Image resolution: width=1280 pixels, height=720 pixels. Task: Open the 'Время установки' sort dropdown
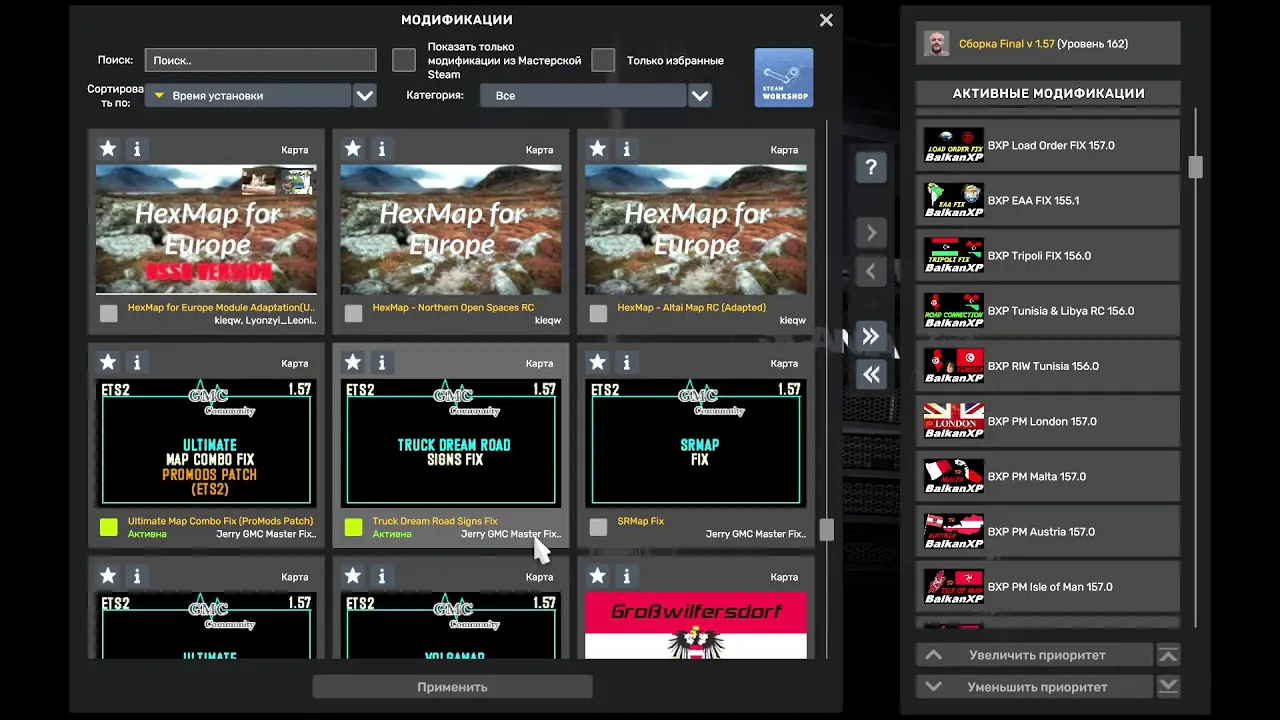click(x=248, y=96)
